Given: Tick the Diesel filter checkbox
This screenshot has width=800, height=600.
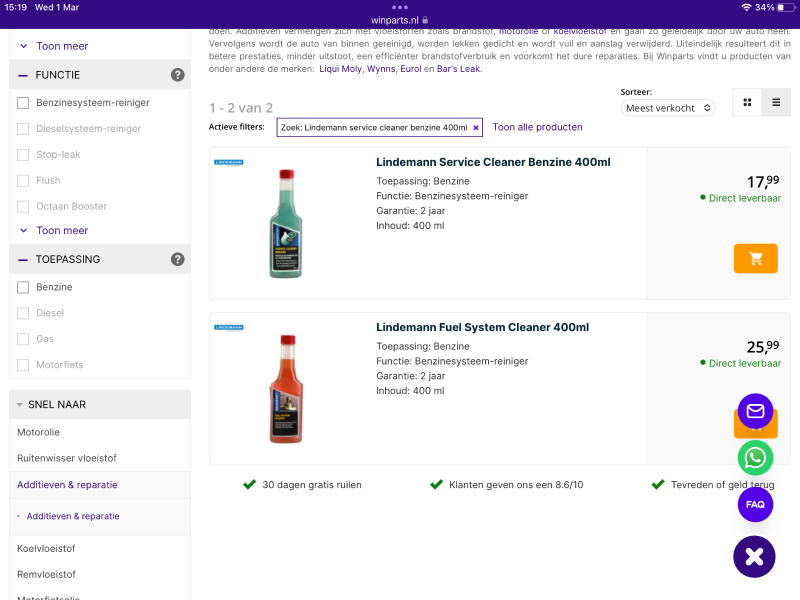Looking at the screenshot, I should pyautogui.click(x=23, y=313).
